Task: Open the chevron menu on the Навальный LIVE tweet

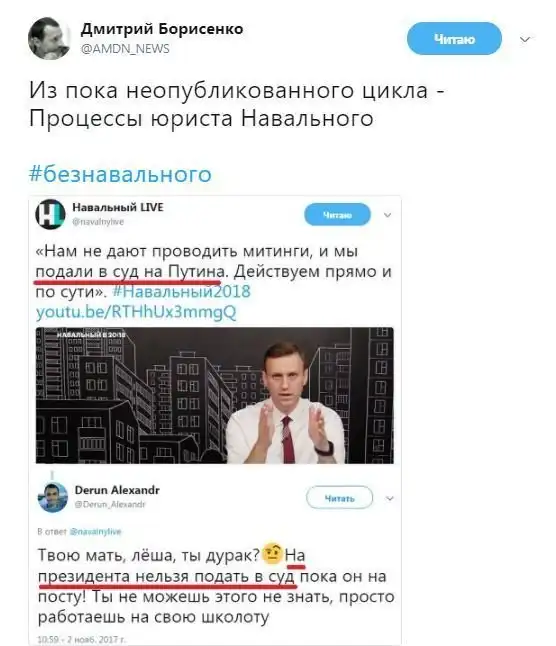Action: point(388,215)
